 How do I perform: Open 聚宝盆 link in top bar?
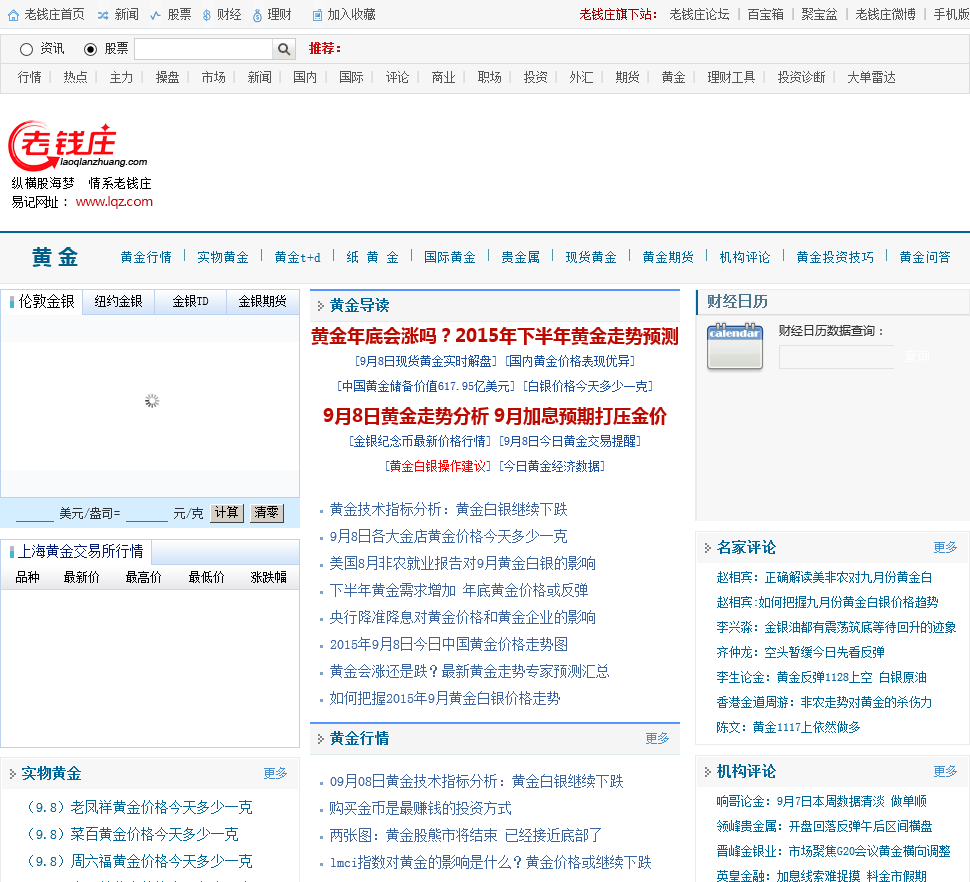[x=819, y=15]
